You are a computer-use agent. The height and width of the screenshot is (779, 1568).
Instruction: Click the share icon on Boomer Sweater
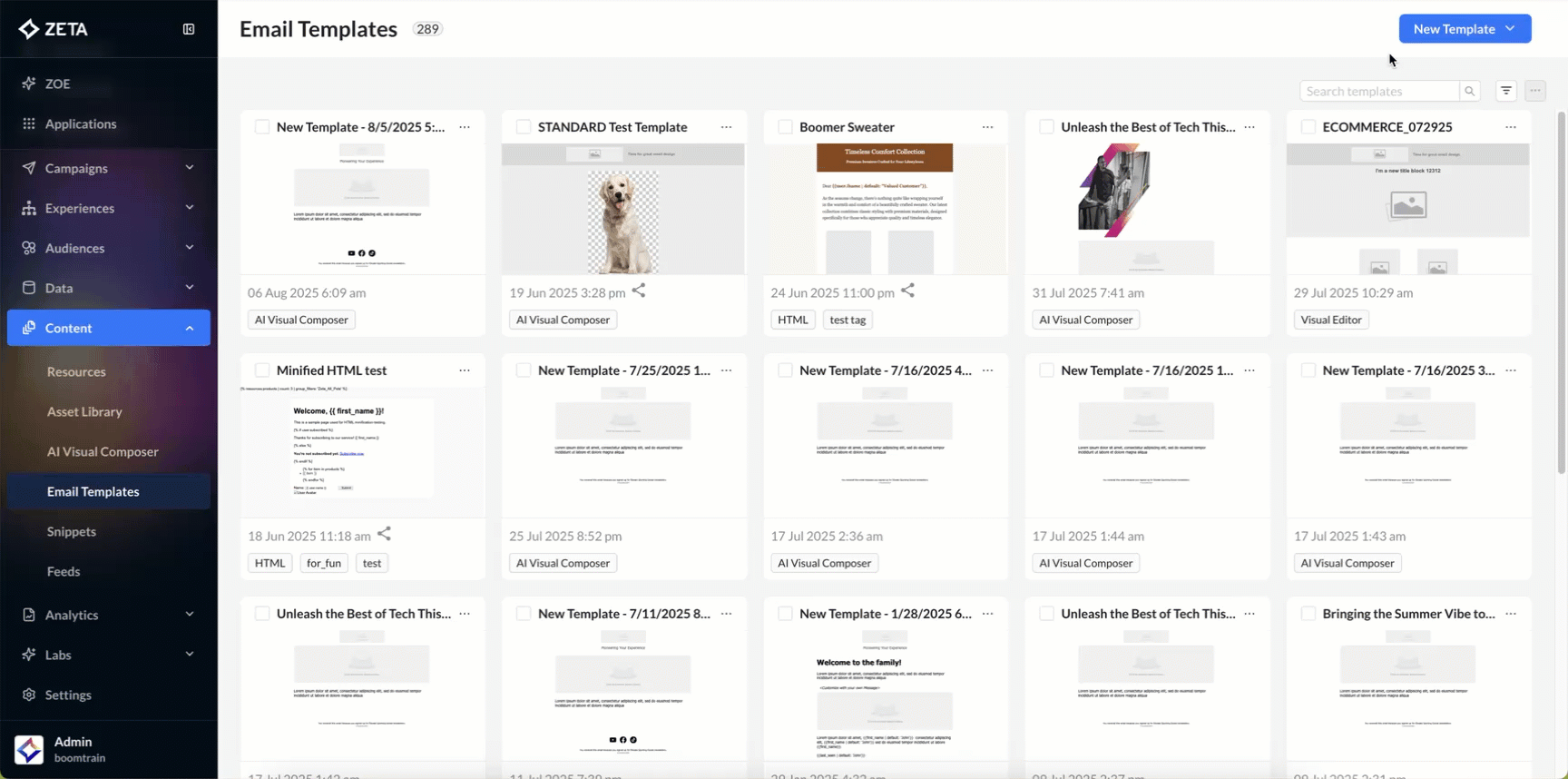coord(907,291)
